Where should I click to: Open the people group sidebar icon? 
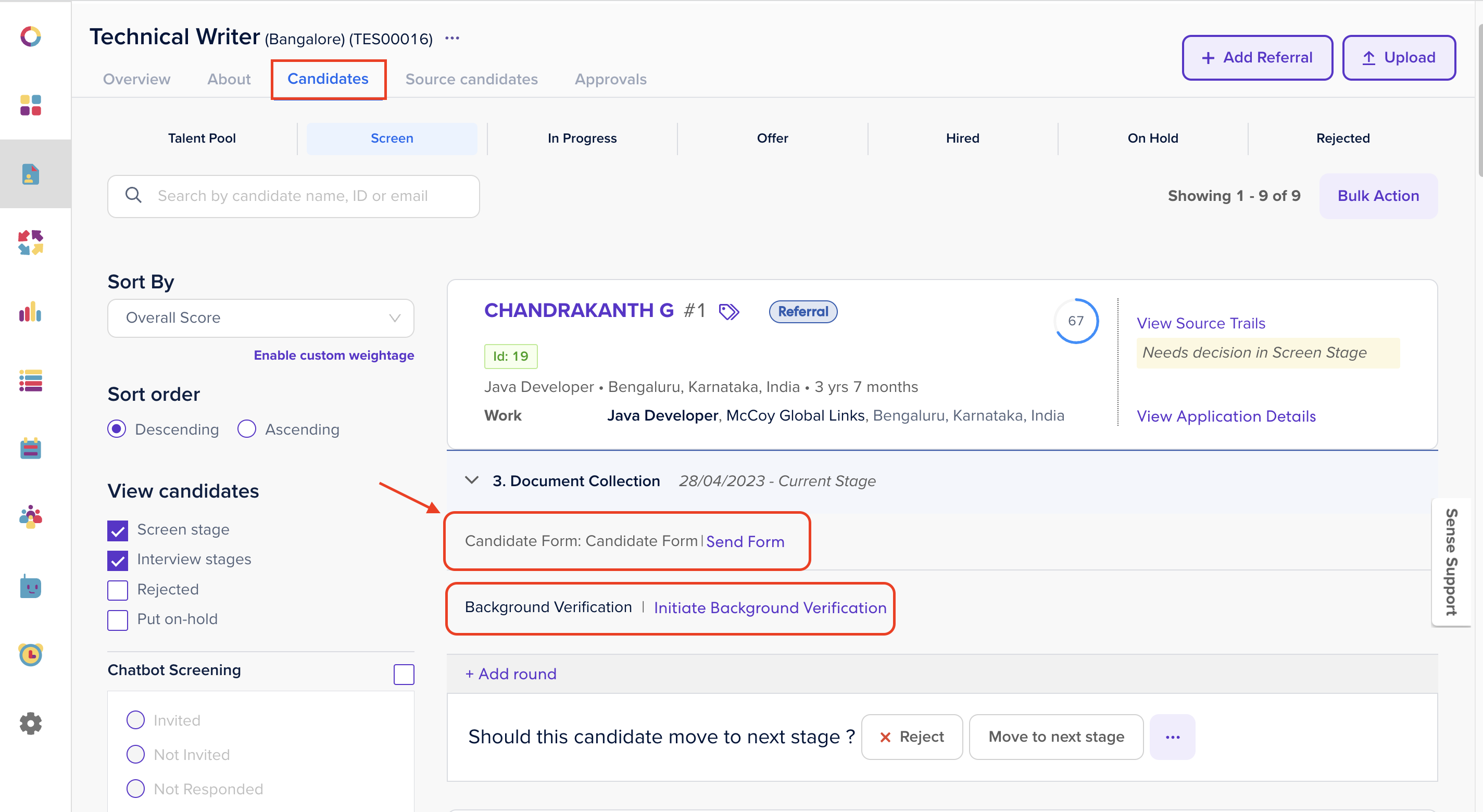[x=31, y=517]
